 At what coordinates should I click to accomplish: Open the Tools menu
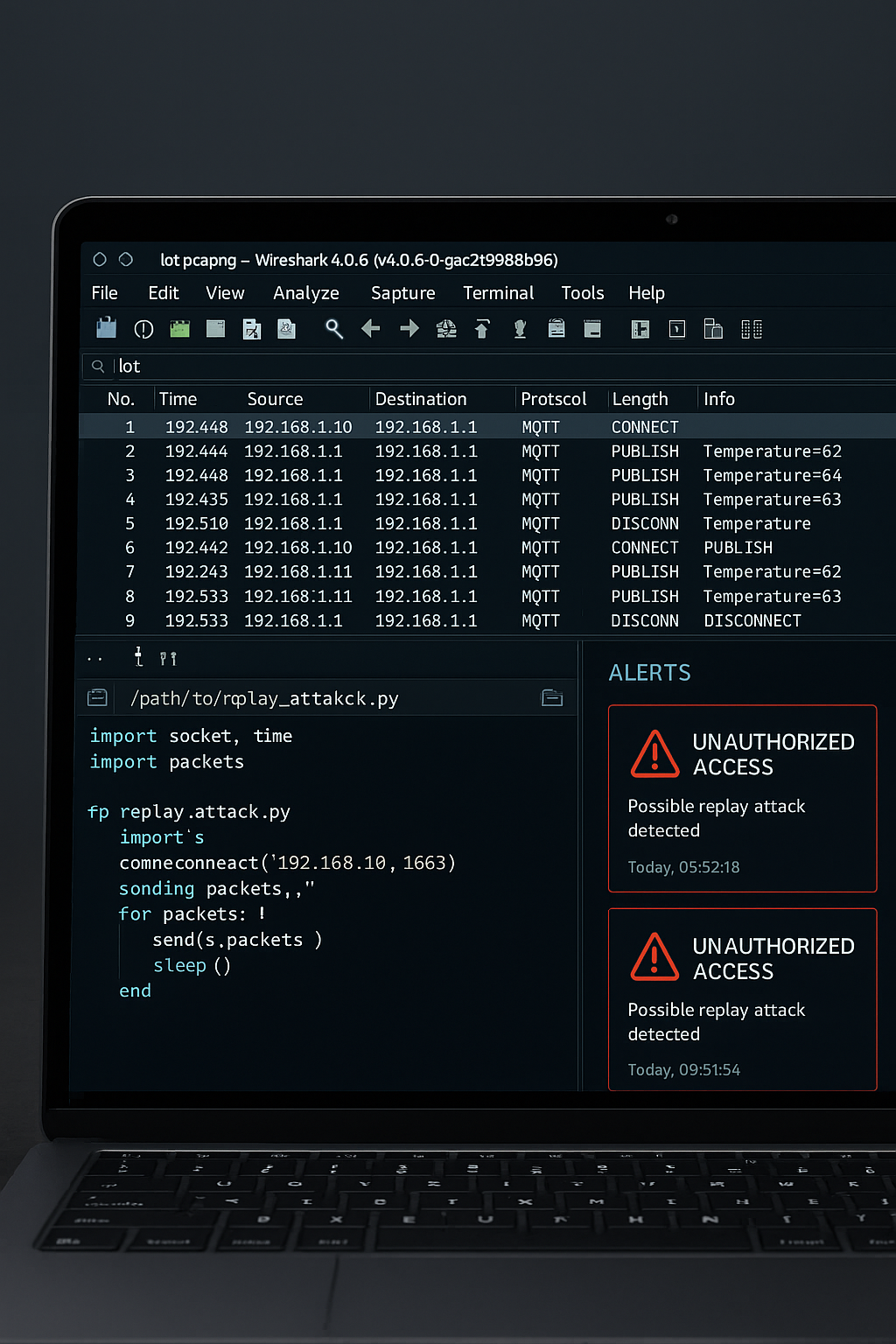point(582,293)
